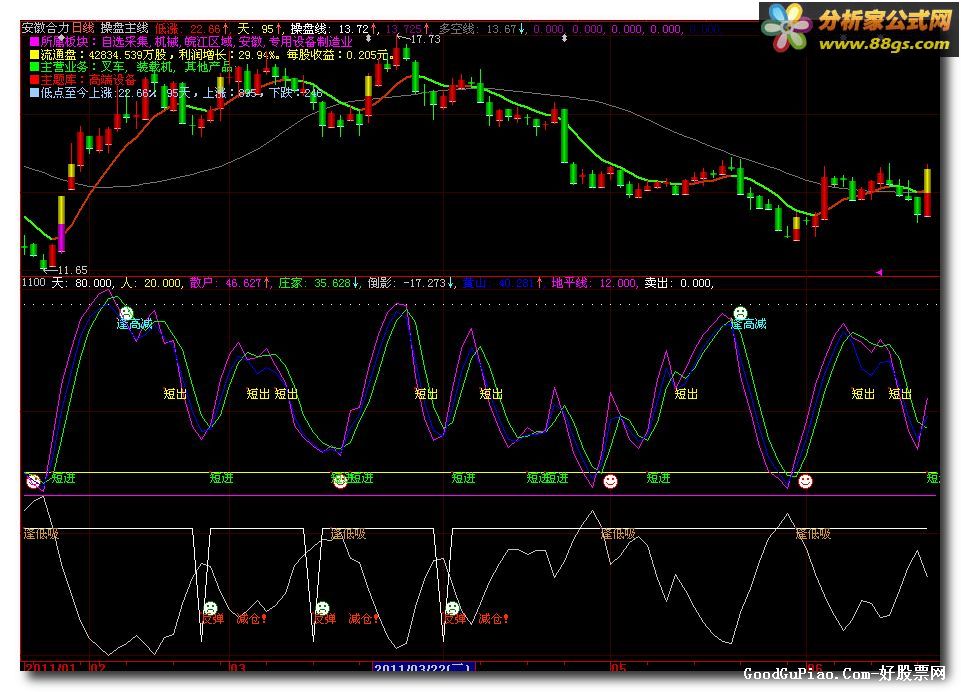Click the 13.725 magenta value in header
The image size is (961, 692).
coord(403,29)
